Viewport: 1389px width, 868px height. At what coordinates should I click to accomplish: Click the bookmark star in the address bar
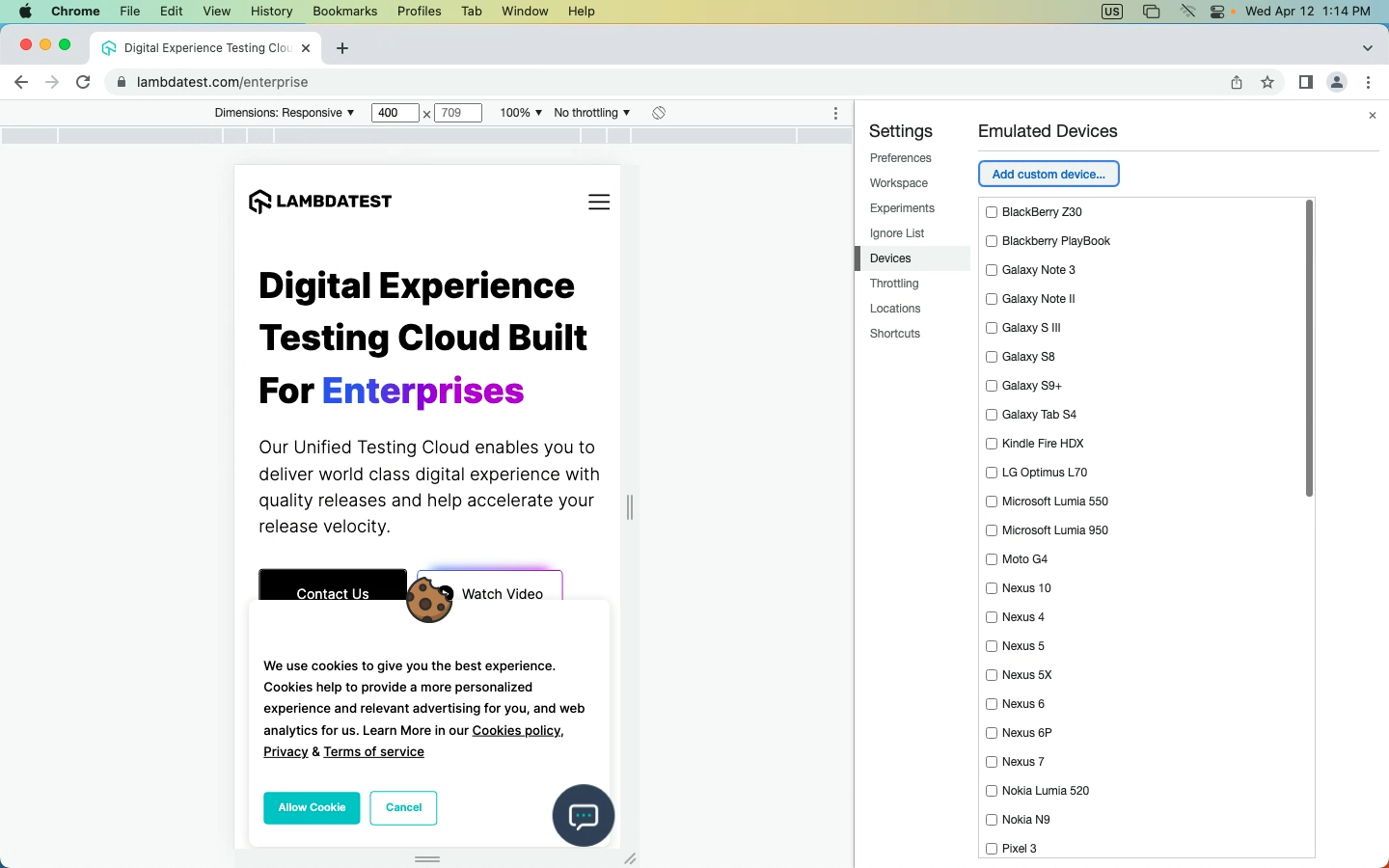tap(1267, 82)
